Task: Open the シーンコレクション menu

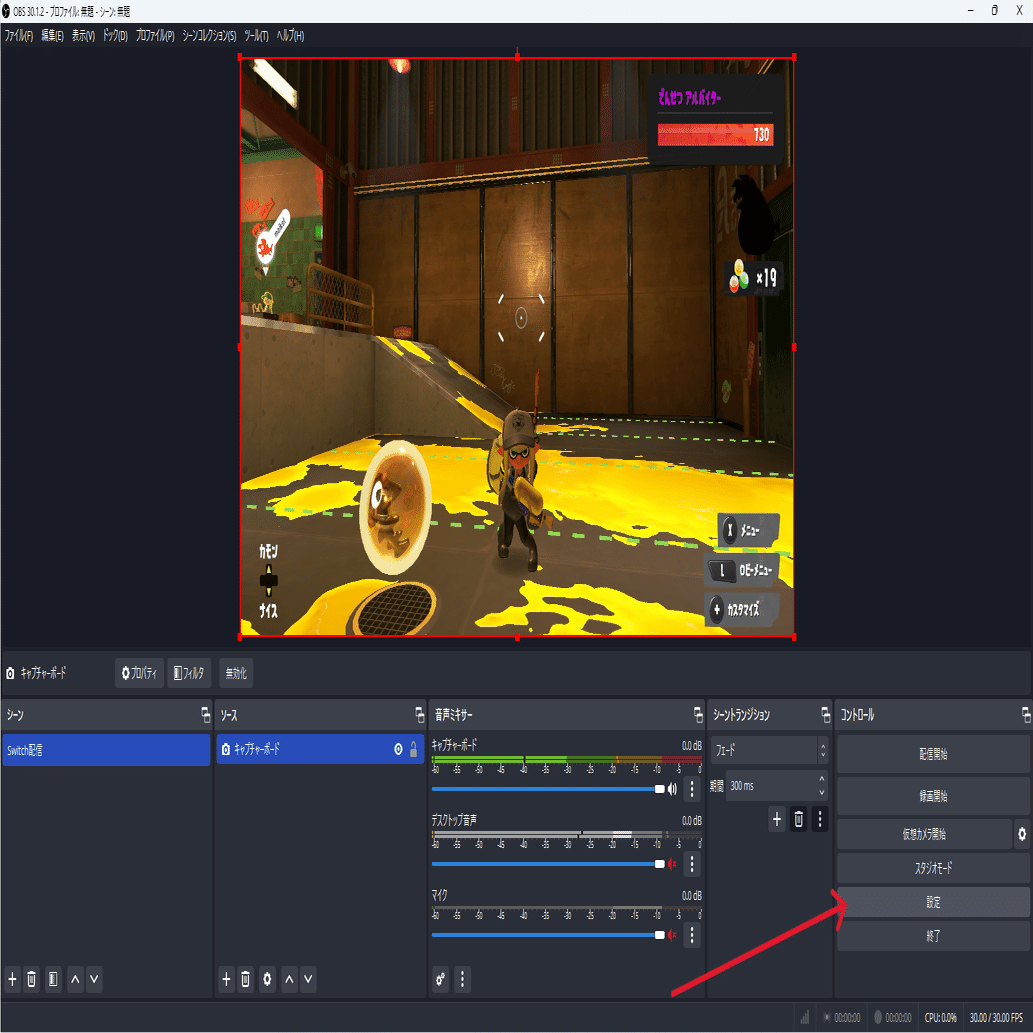Action: coord(209,36)
